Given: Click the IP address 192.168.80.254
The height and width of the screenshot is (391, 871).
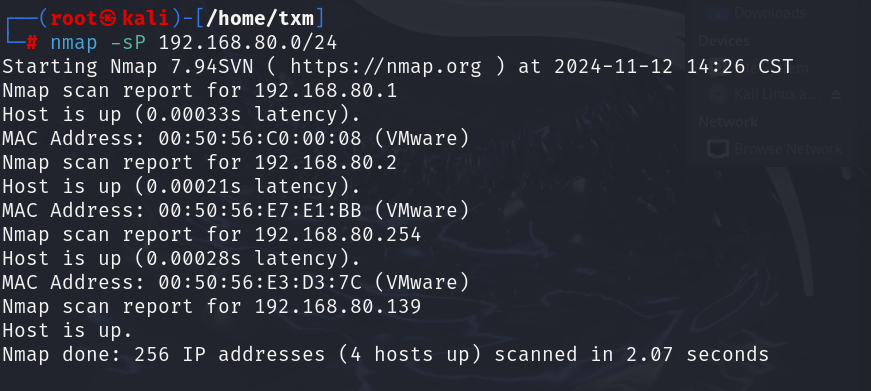Looking at the screenshot, I should (x=338, y=234).
